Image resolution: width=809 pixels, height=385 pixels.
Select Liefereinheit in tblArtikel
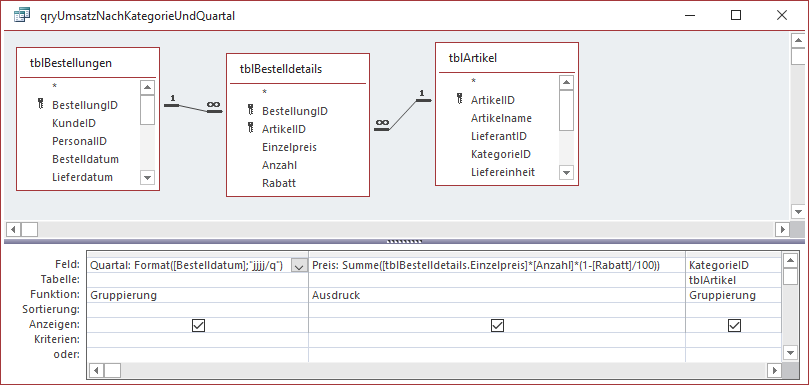click(503, 172)
